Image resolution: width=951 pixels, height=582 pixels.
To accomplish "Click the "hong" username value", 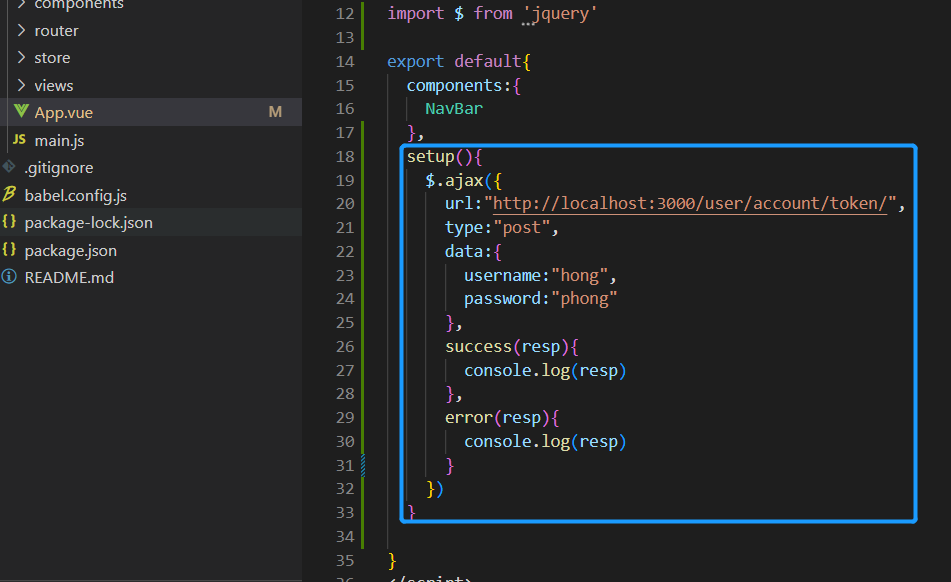I will point(580,276).
